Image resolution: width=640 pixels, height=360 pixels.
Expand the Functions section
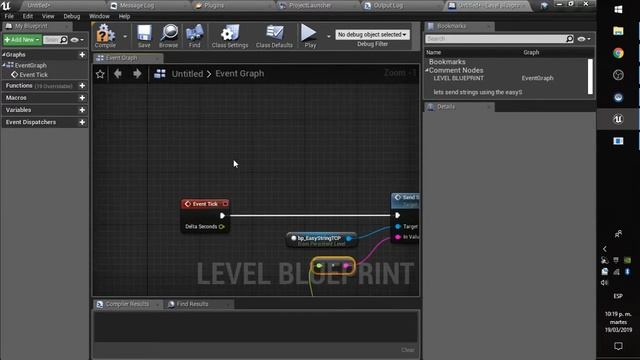19,86
